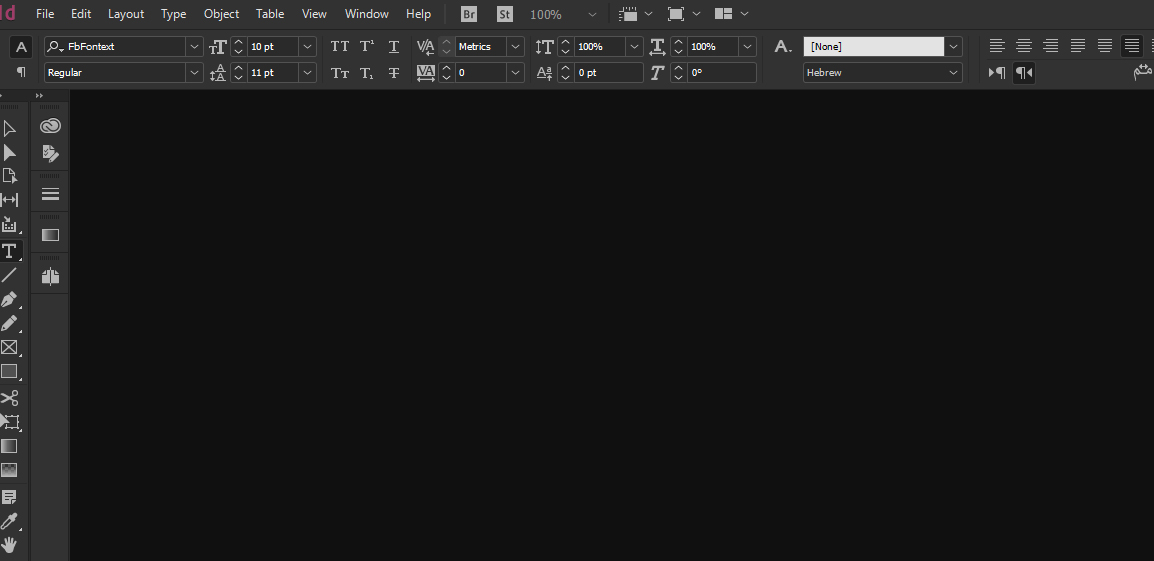Open the [None] character style dropdown
Viewport: 1154px width, 561px height.
(954, 46)
